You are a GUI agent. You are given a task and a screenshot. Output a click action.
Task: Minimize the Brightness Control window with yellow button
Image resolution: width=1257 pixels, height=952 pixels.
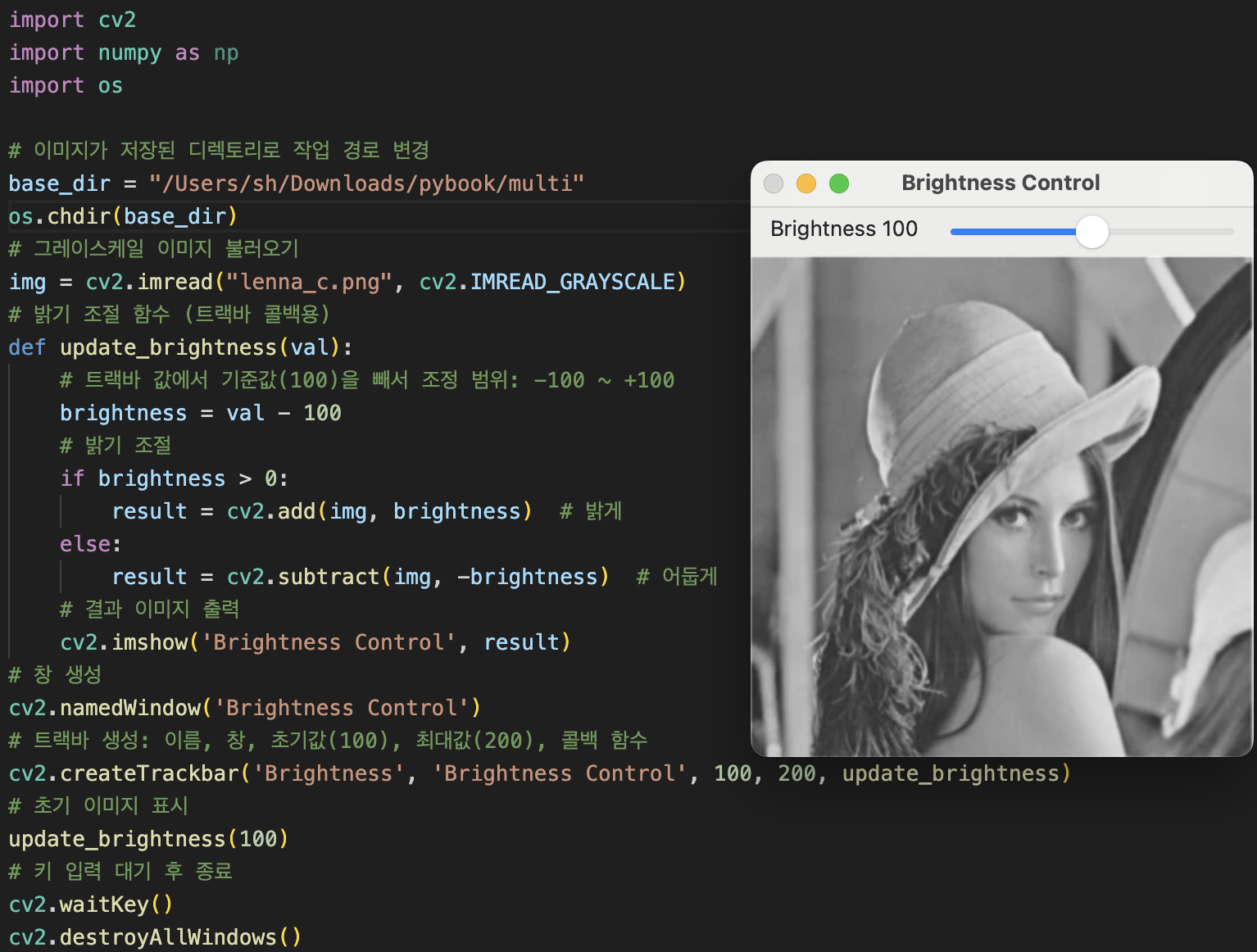[806, 184]
